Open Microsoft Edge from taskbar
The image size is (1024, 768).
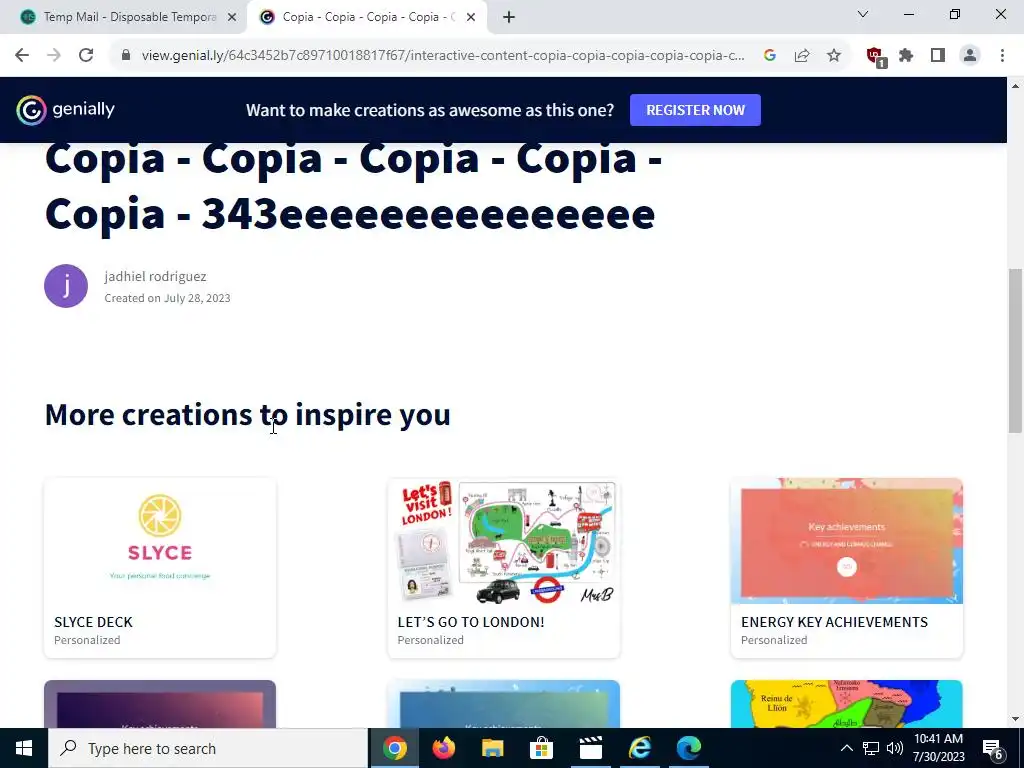tap(688, 748)
